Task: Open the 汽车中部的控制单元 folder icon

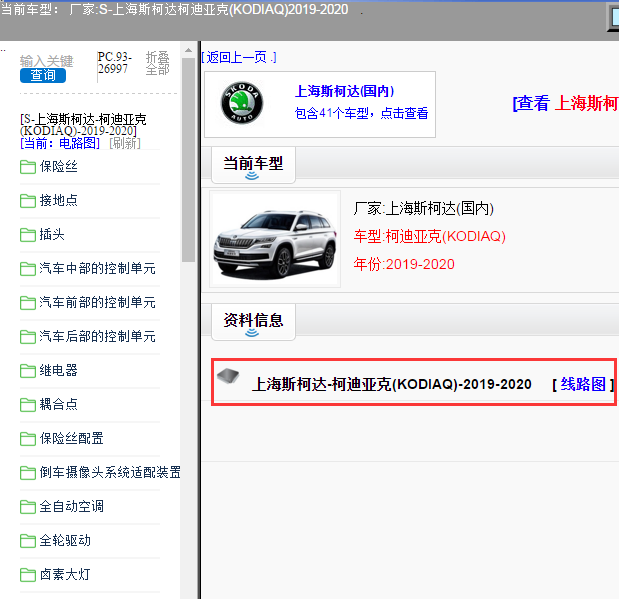Action: click(28, 269)
